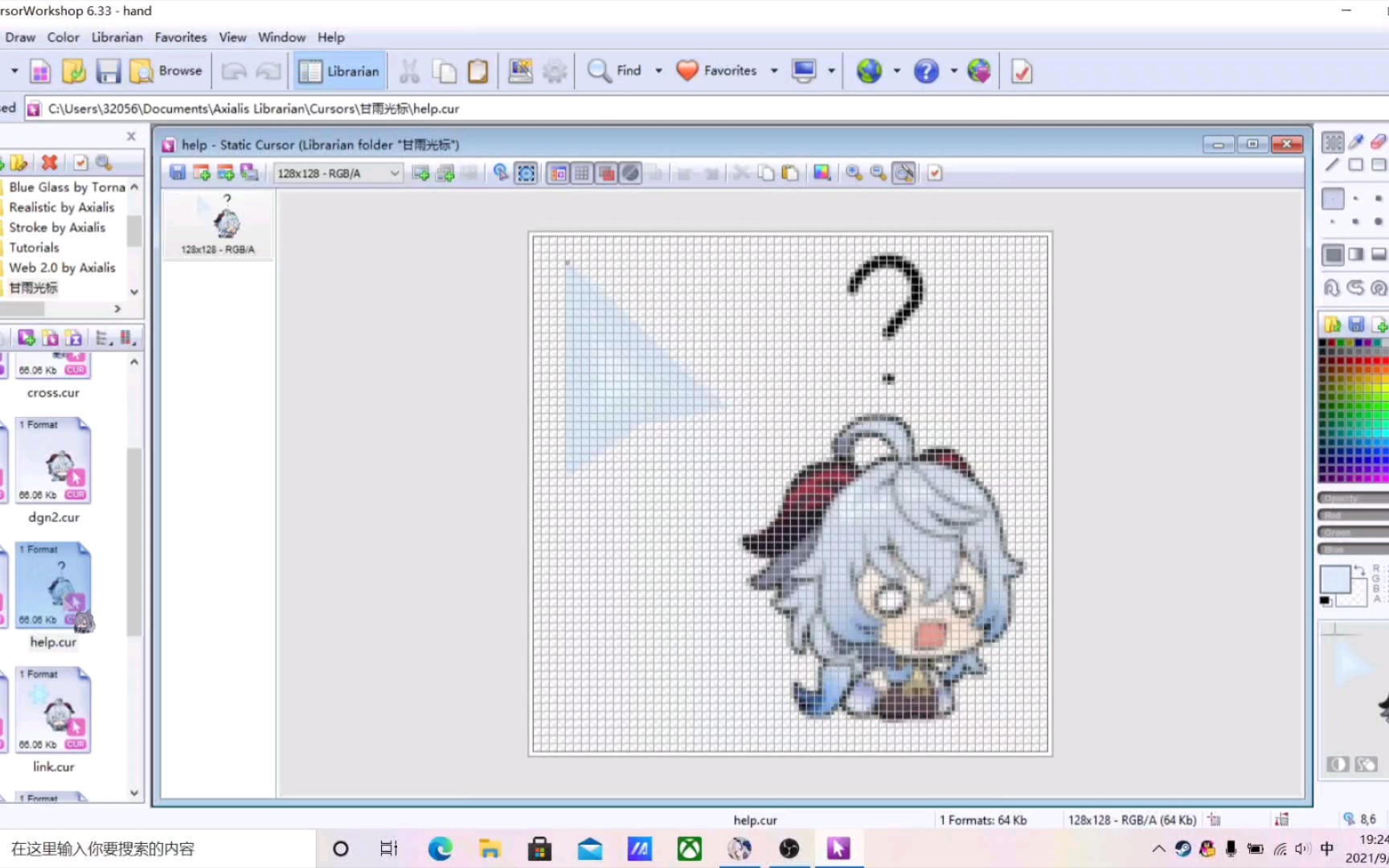Open the View menu
Screen dimensions: 1389x868
click(232, 37)
